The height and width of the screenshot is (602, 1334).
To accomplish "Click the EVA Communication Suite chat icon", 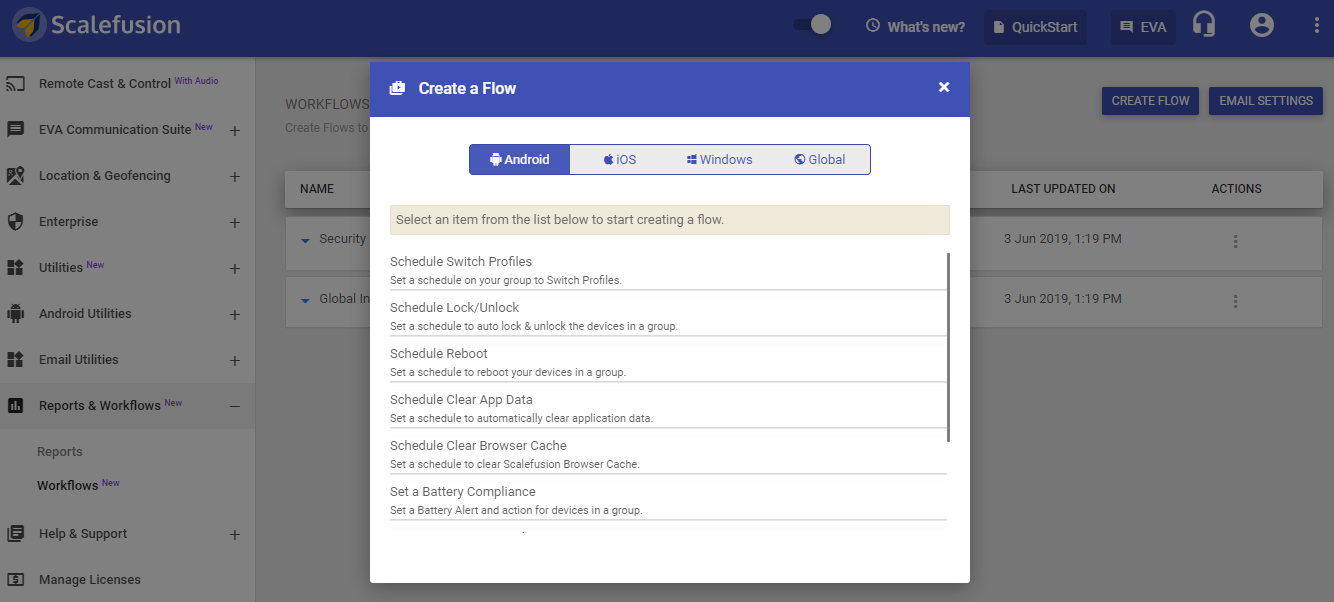I will 16,130.
